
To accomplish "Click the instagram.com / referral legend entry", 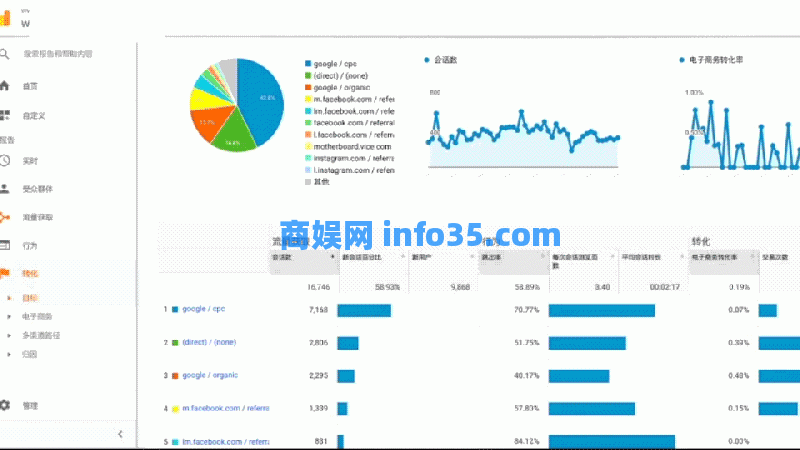I will coord(354,158).
